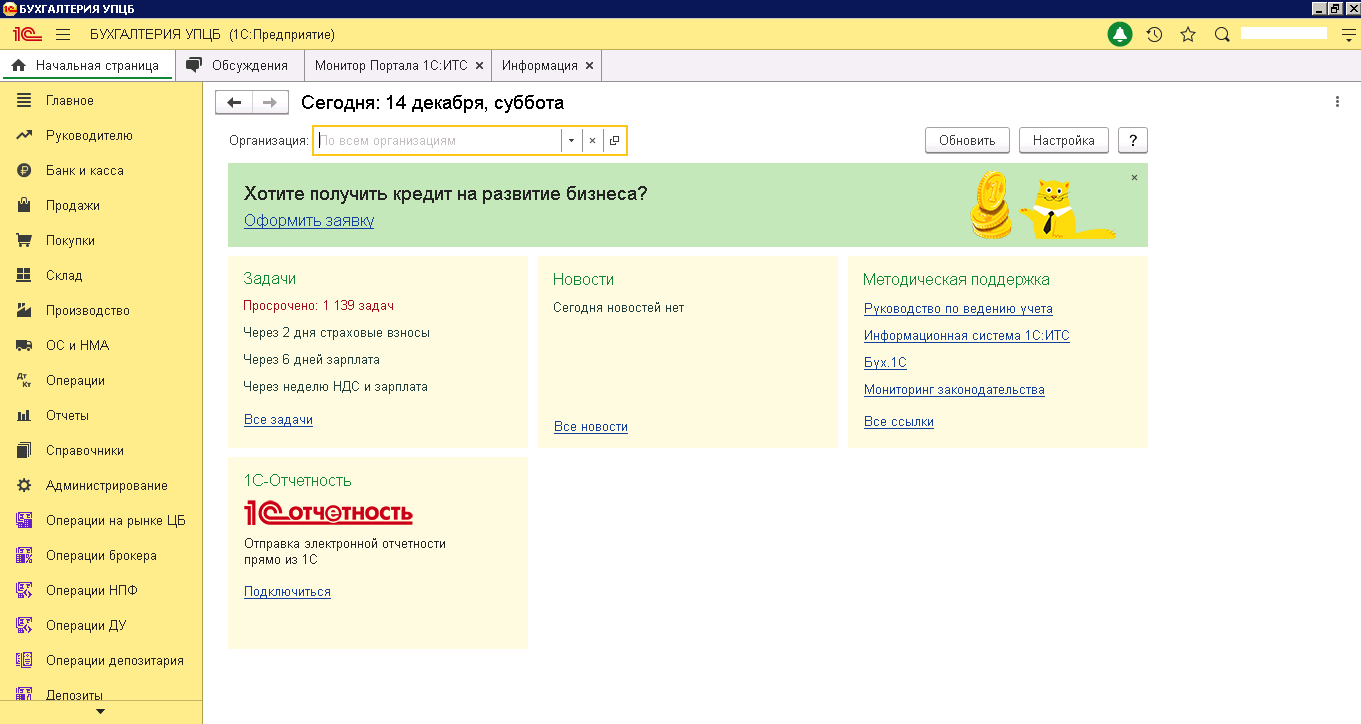Click the Операции ДУ icon
The image size is (1361, 724).
(x=24, y=625)
